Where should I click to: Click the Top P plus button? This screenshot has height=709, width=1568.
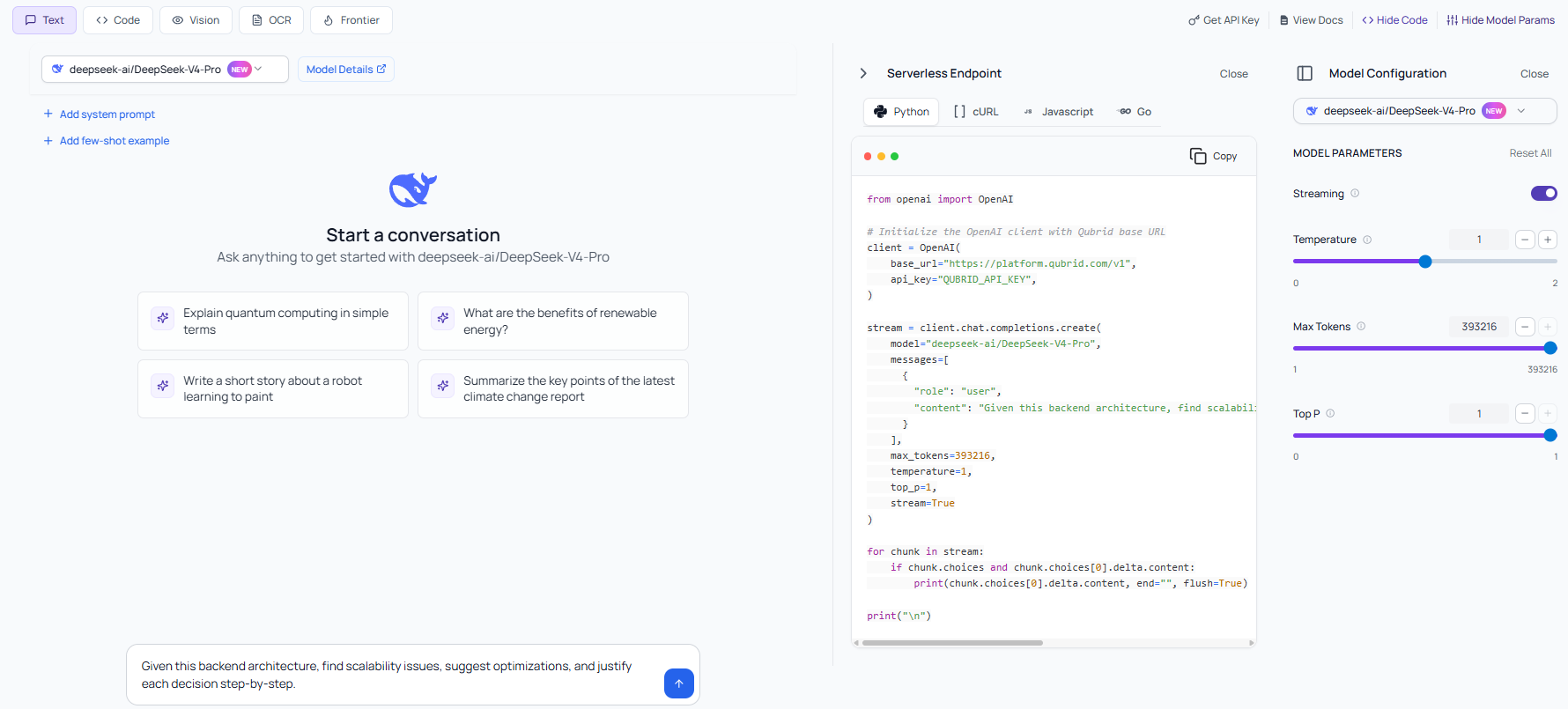[x=1548, y=414]
